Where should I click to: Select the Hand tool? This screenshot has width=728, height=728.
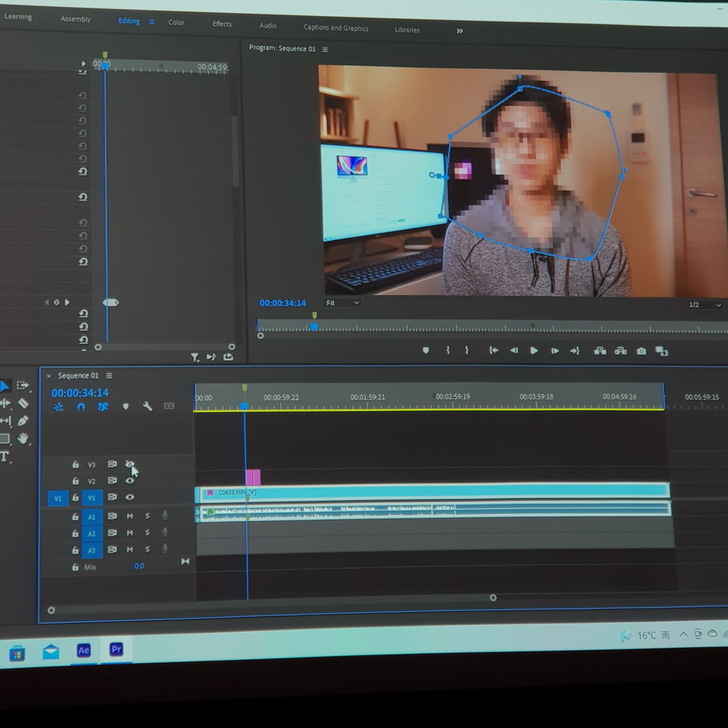[x=23, y=439]
